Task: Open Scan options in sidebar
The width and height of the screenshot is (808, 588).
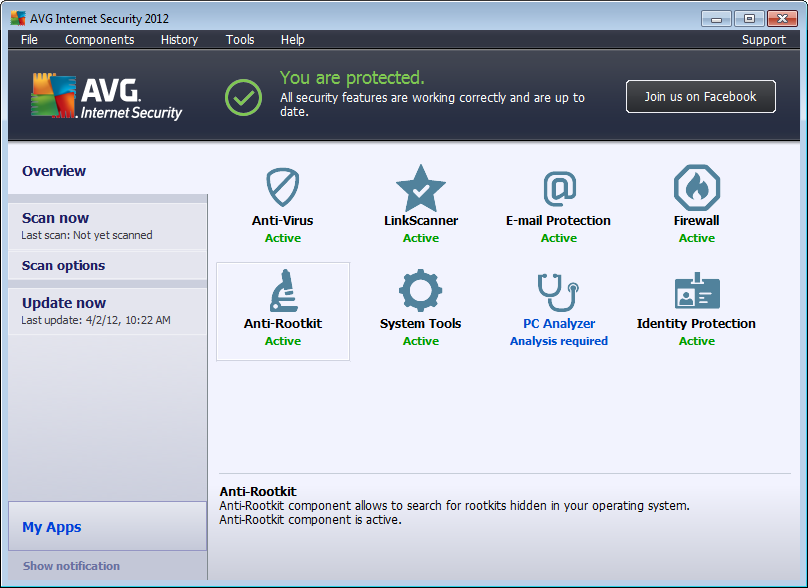Action: [63, 266]
